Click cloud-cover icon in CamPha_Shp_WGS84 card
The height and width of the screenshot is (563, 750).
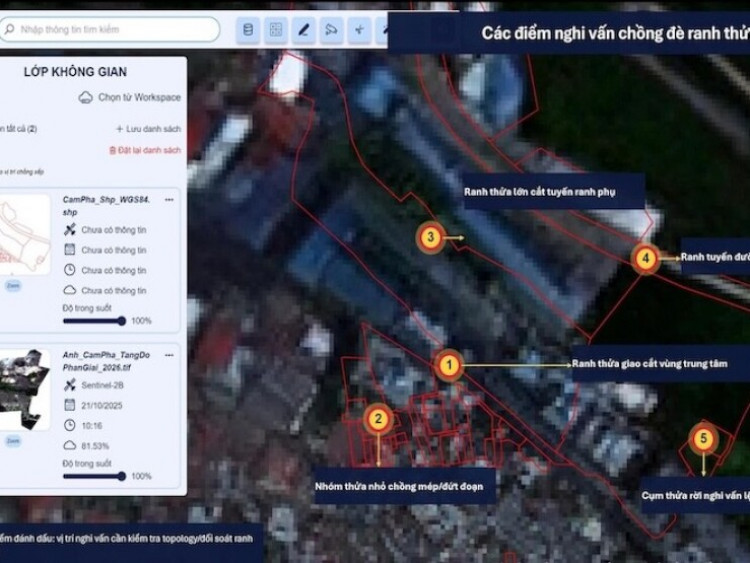coord(70,290)
